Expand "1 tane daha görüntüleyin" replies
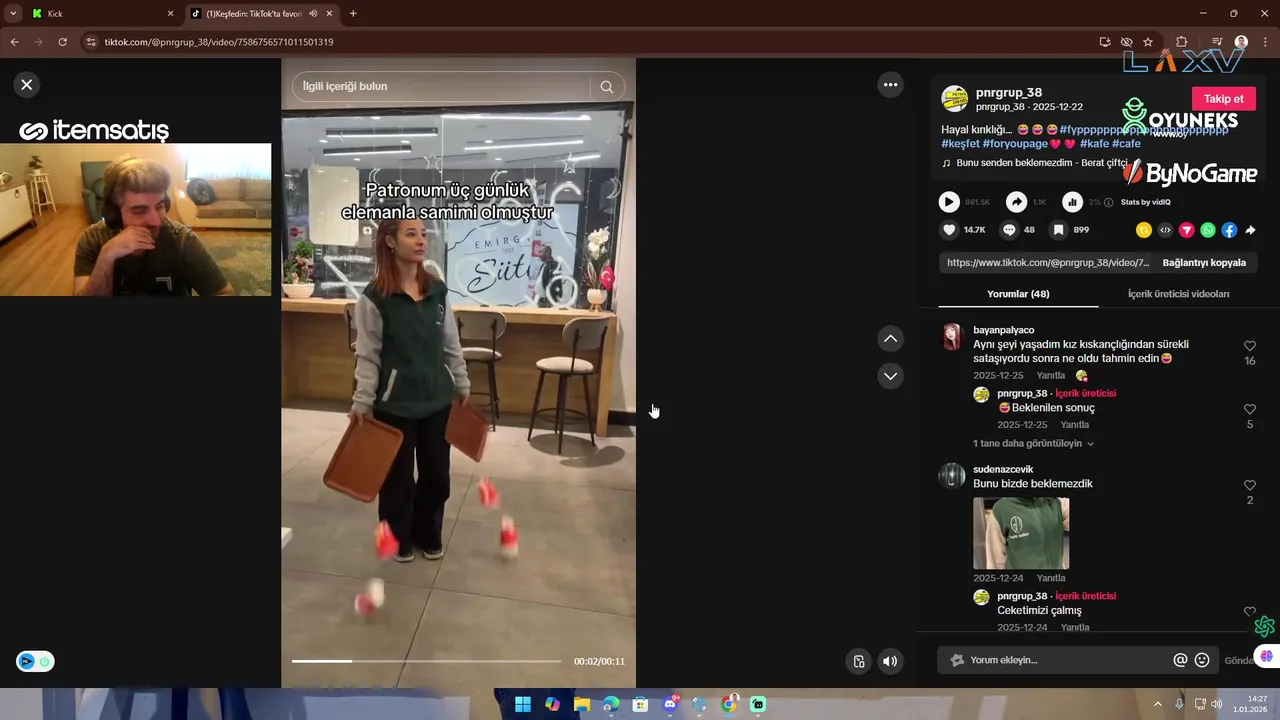Screen dimensions: 1280x720 pyautogui.click(x=1033, y=443)
